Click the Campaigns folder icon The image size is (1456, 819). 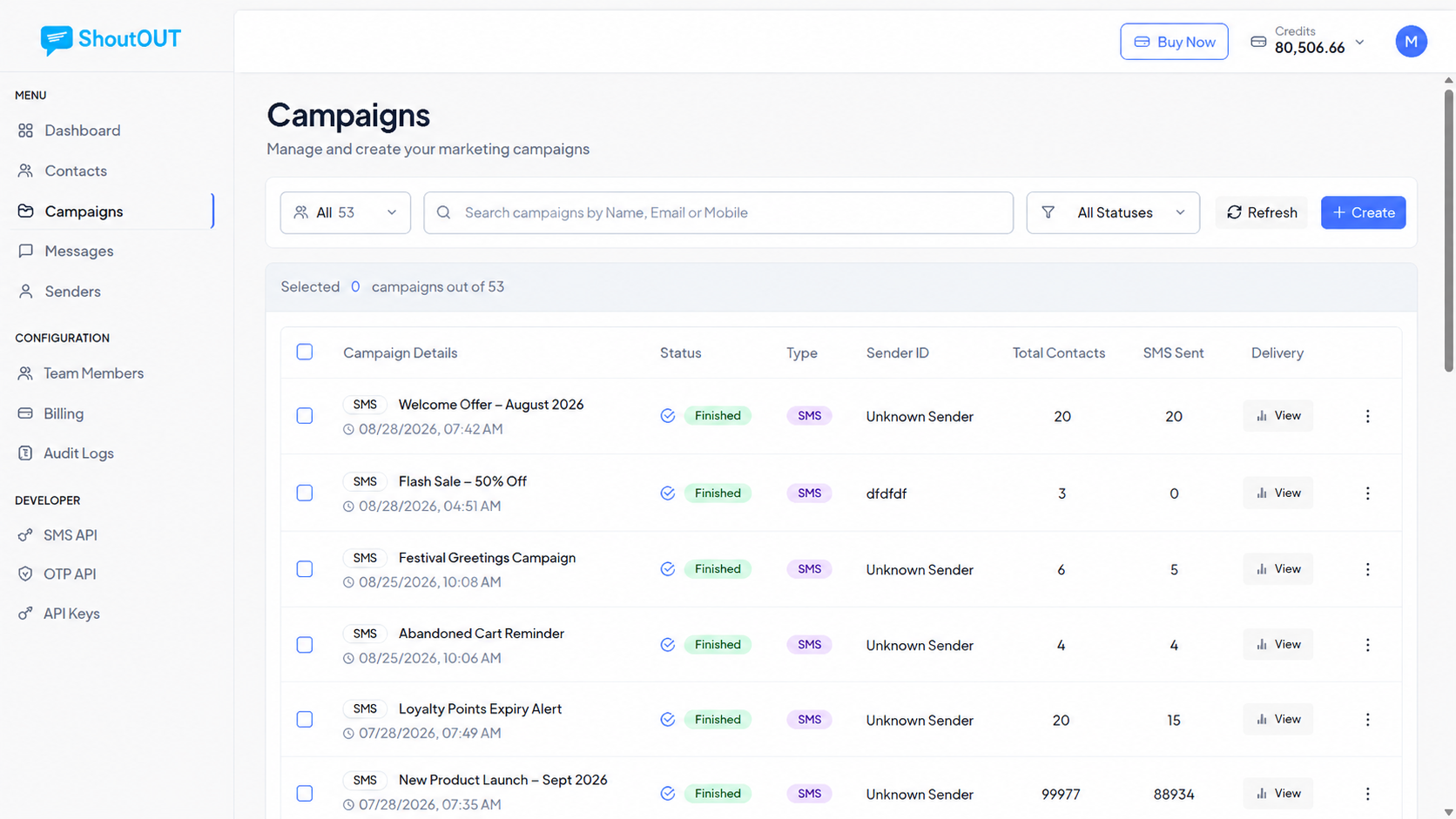coord(25,211)
